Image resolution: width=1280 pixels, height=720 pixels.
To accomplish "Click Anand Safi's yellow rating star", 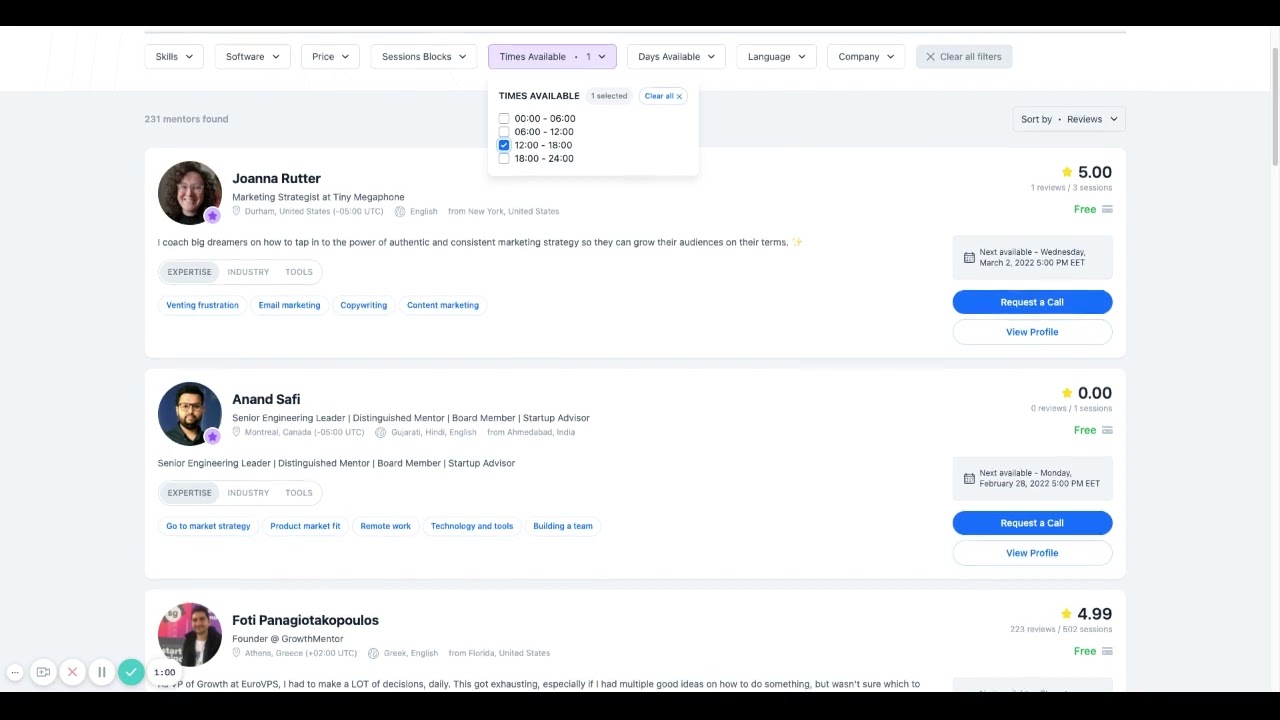I will (x=1067, y=393).
